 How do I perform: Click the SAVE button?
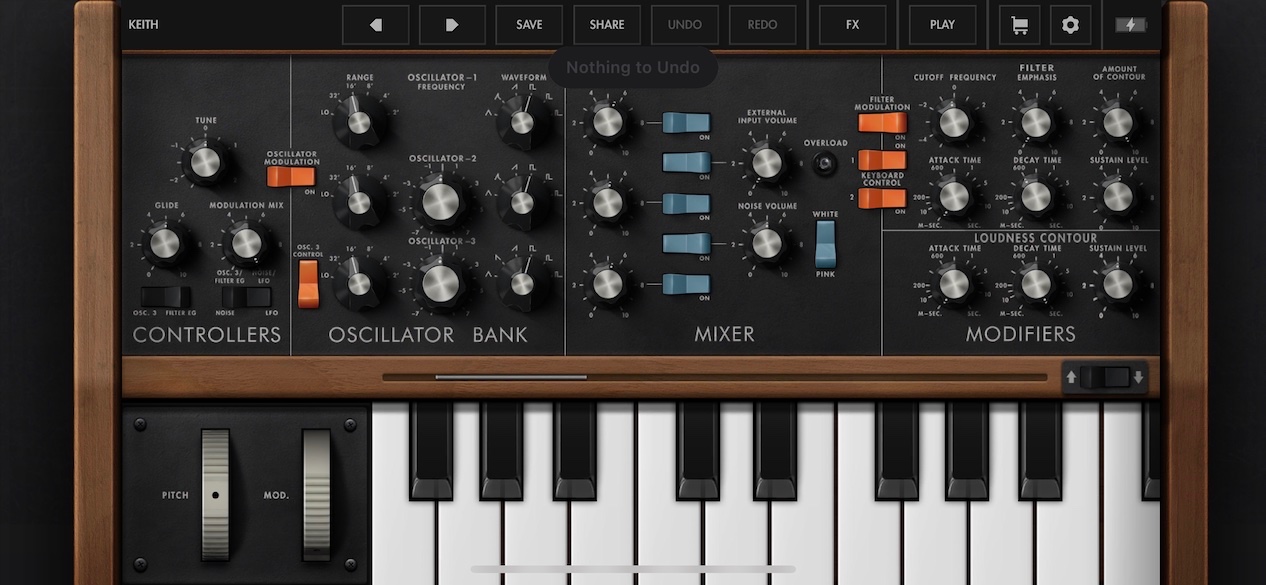tap(529, 25)
